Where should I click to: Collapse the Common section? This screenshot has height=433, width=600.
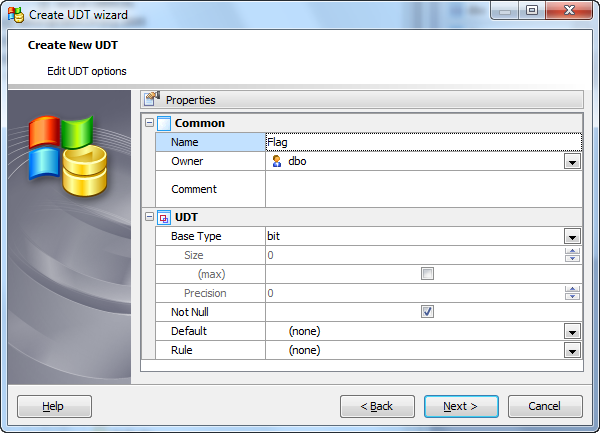(x=150, y=123)
